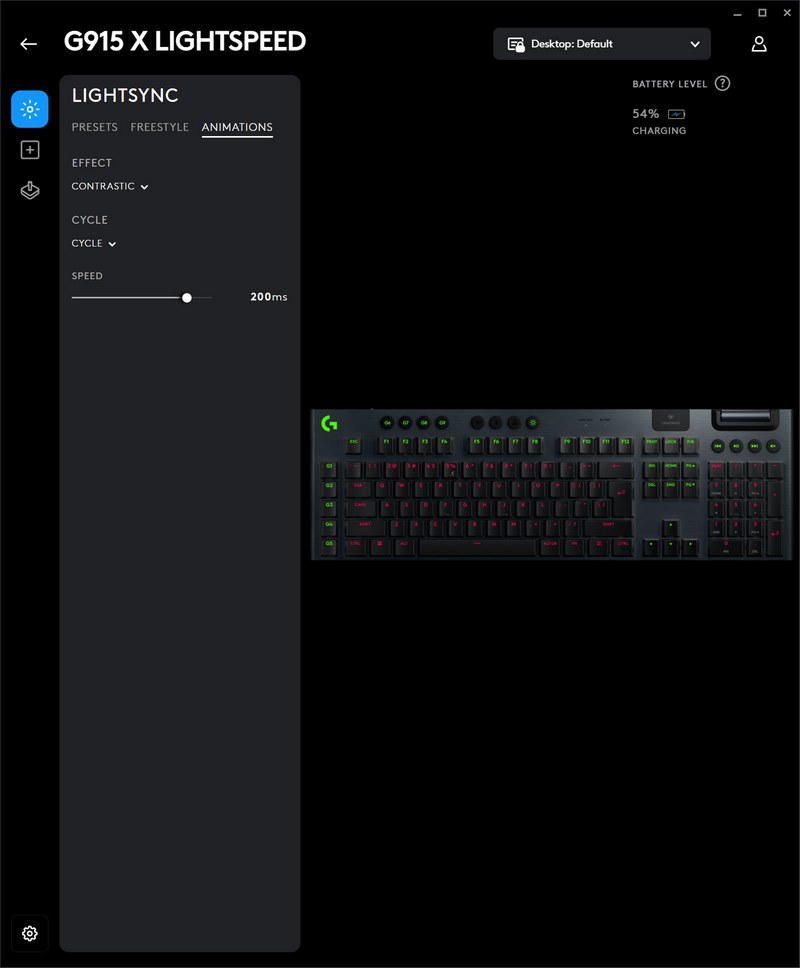Open the LIGHTSYNC lighting sidebar icon

click(x=30, y=109)
